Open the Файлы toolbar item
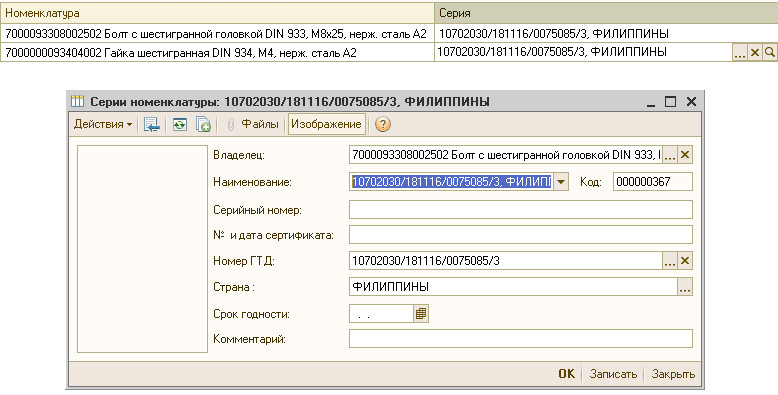The height and width of the screenshot is (395, 778). pyautogui.click(x=253, y=124)
